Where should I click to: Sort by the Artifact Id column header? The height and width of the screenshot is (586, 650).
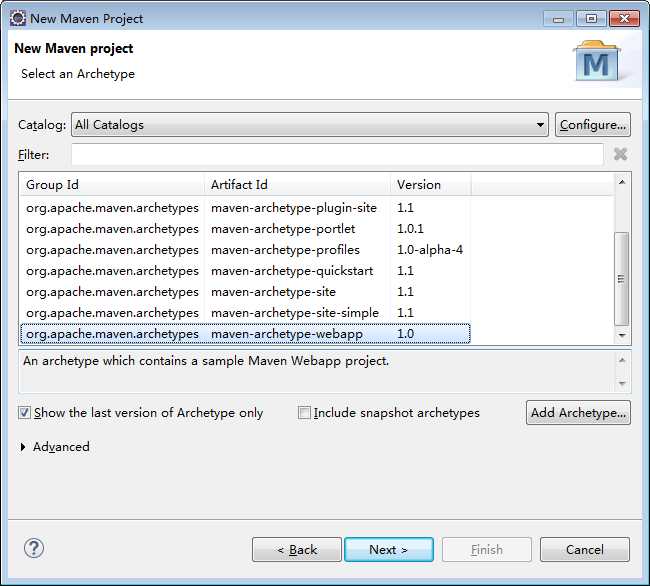pos(297,184)
